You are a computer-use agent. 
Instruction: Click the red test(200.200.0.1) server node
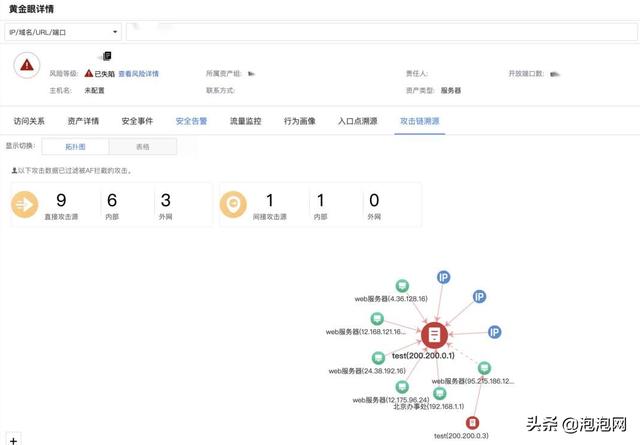(434, 335)
